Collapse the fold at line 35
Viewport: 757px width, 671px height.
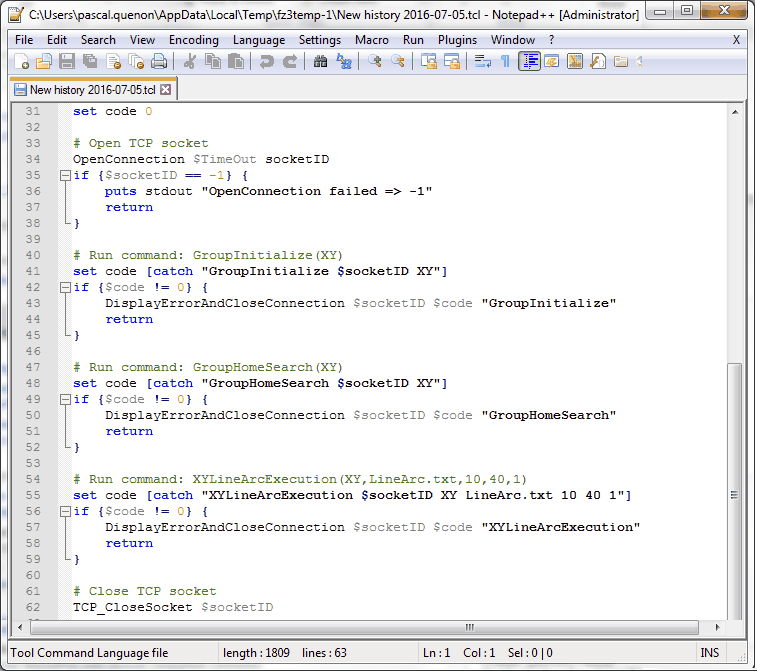[x=65, y=176]
